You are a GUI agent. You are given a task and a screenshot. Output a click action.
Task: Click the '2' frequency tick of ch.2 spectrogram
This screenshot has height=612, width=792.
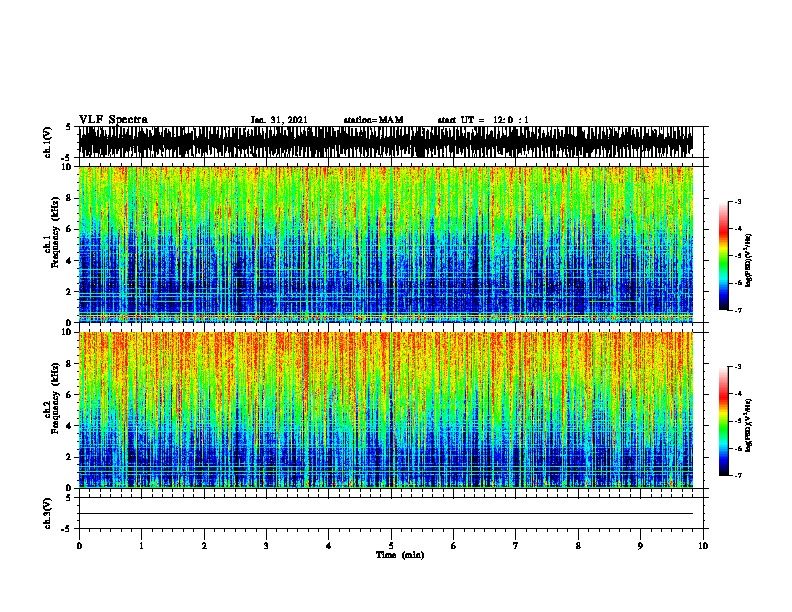(70, 457)
